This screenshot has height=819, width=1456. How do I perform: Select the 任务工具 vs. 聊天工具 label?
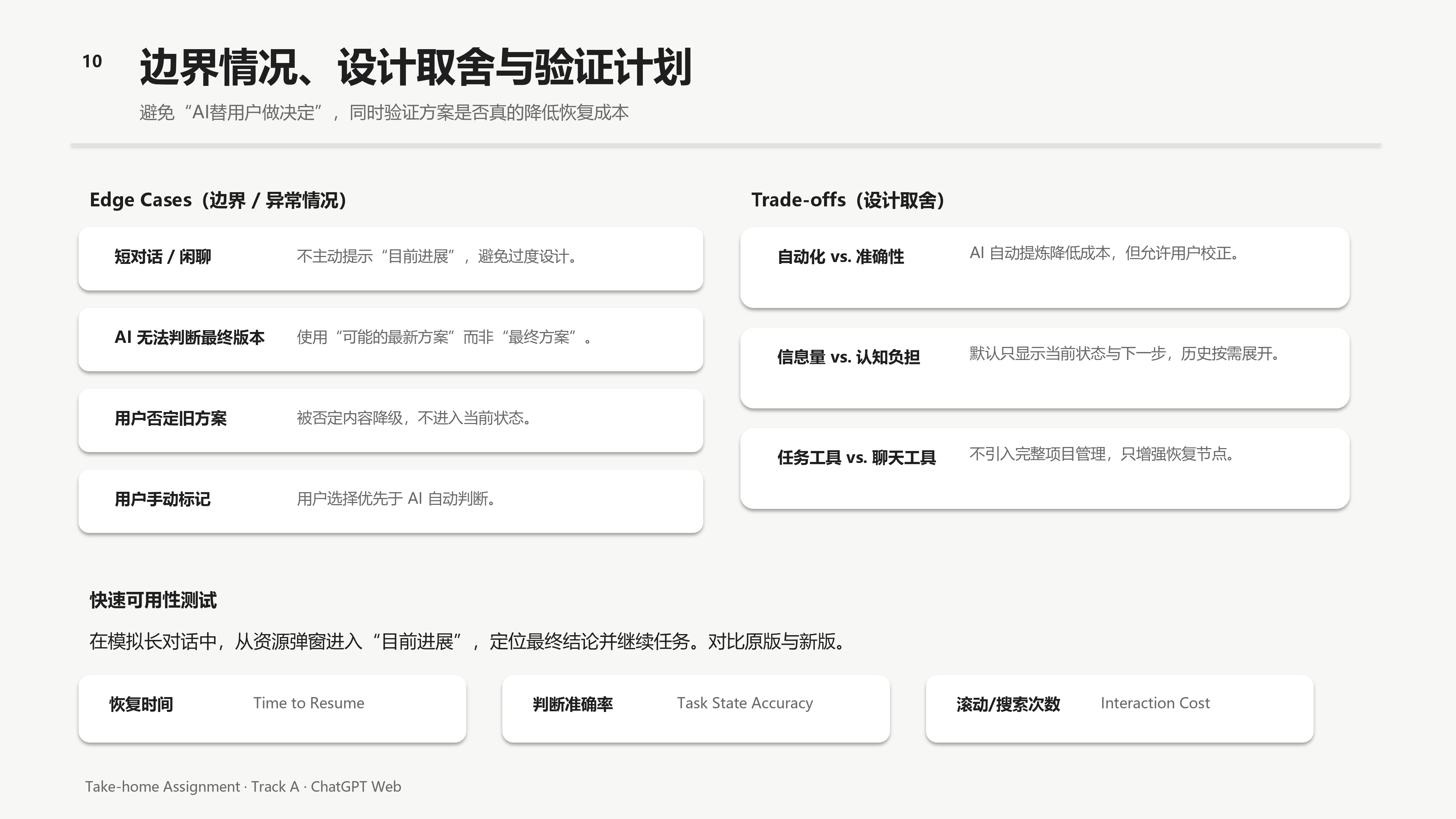pos(856,458)
